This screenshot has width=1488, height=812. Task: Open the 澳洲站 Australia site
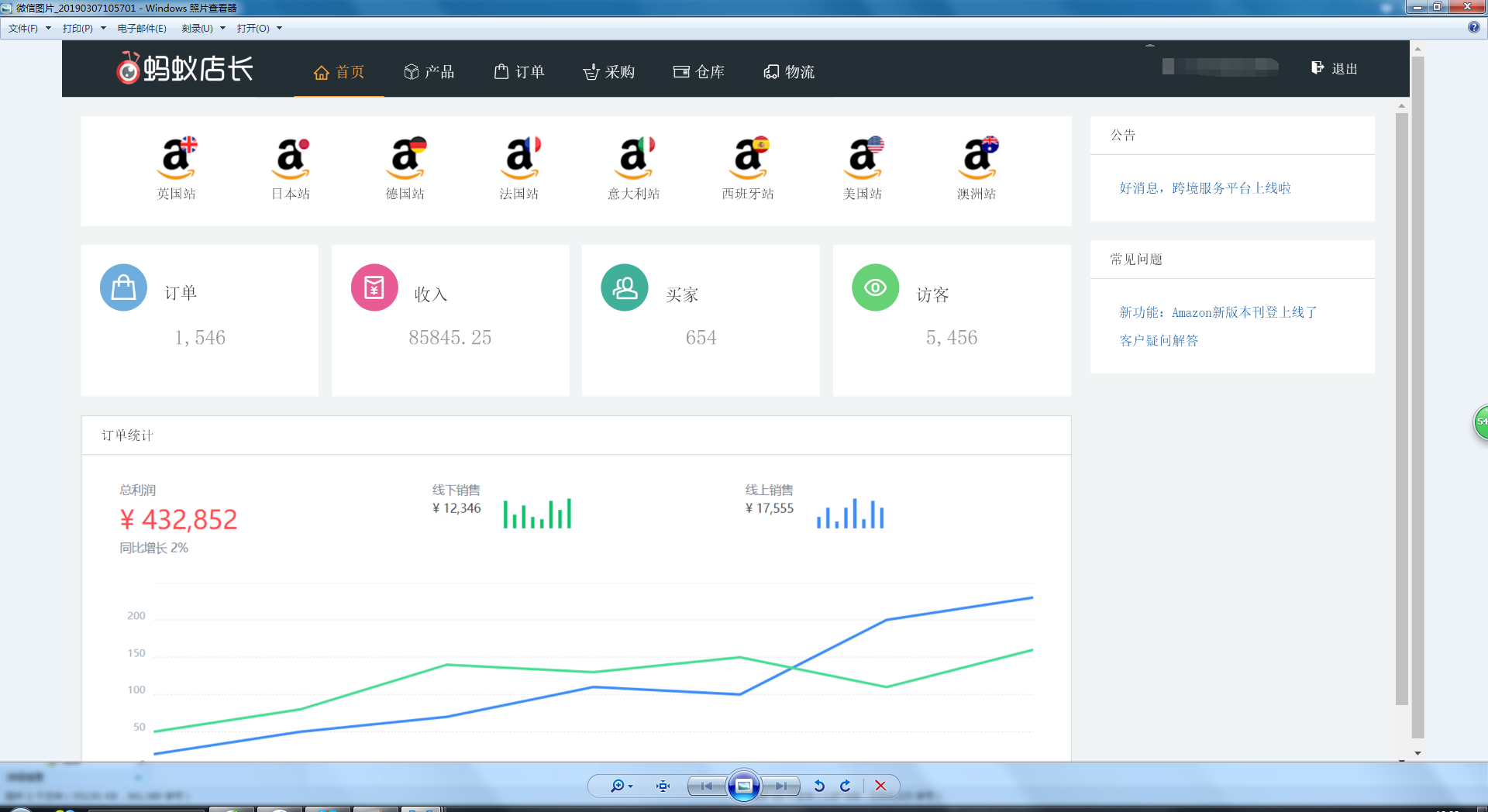coord(977,160)
